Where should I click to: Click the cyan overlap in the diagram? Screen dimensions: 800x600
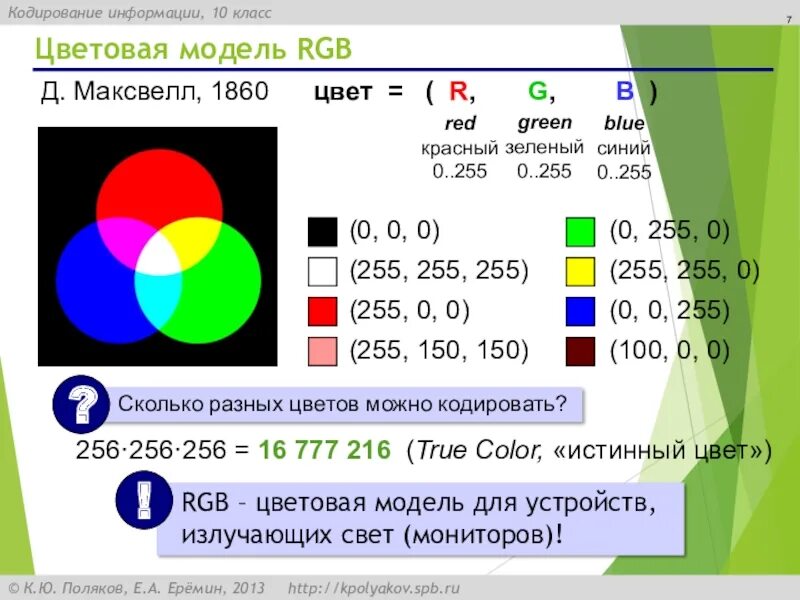coord(158,300)
